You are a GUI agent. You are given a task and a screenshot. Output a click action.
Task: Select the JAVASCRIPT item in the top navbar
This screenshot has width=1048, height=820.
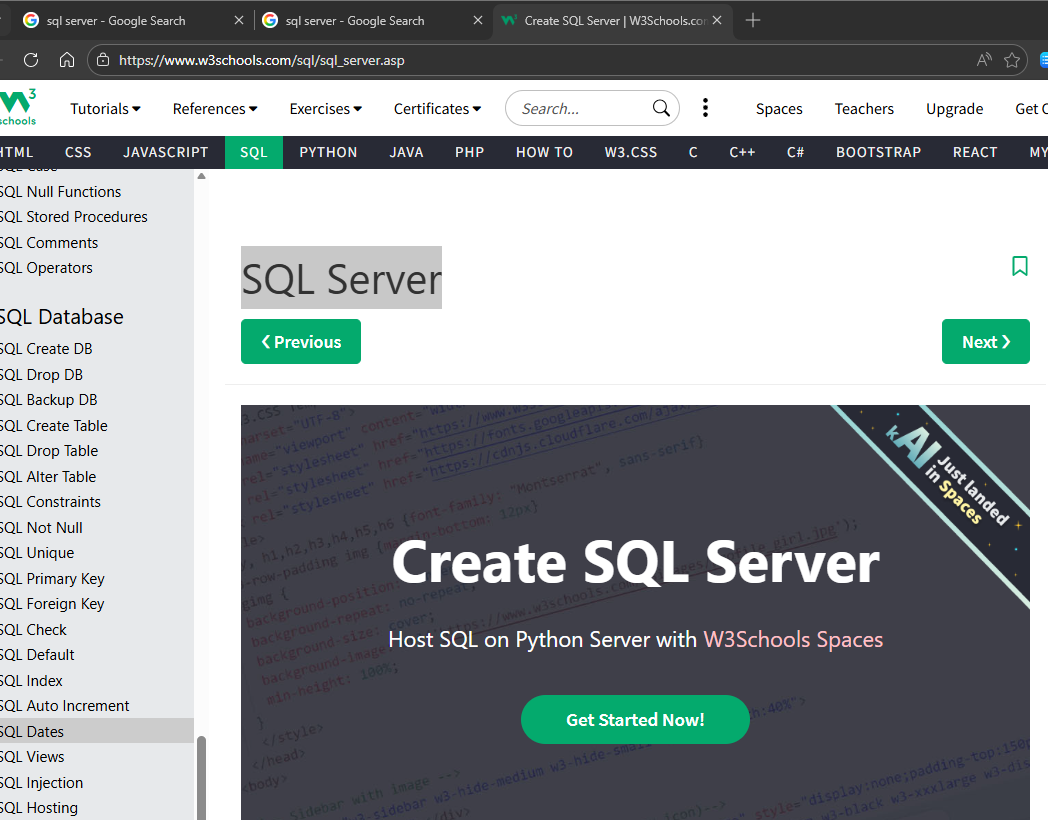tap(166, 152)
